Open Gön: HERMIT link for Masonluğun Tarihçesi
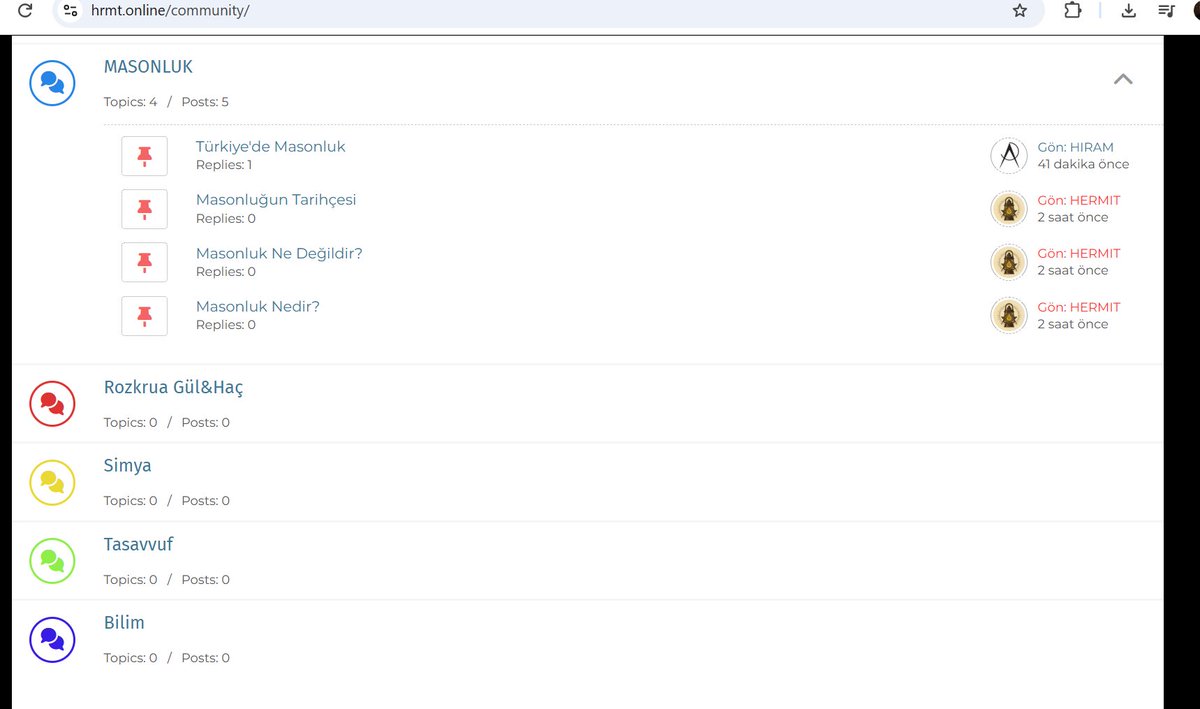Image resolution: width=1200 pixels, height=709 pixels. tap(1079, 200)
